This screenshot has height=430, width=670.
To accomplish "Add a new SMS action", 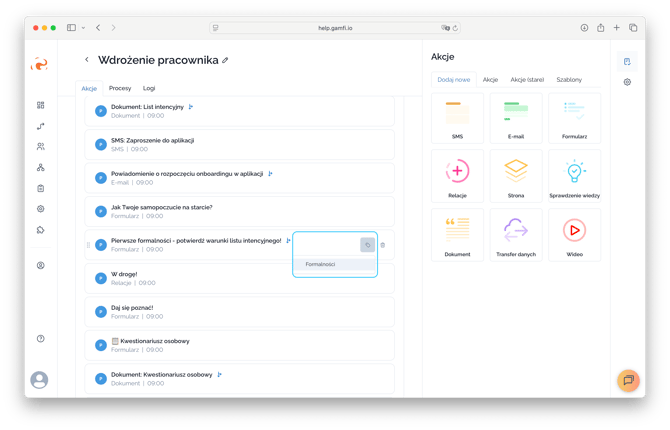I will coord(457,119).
